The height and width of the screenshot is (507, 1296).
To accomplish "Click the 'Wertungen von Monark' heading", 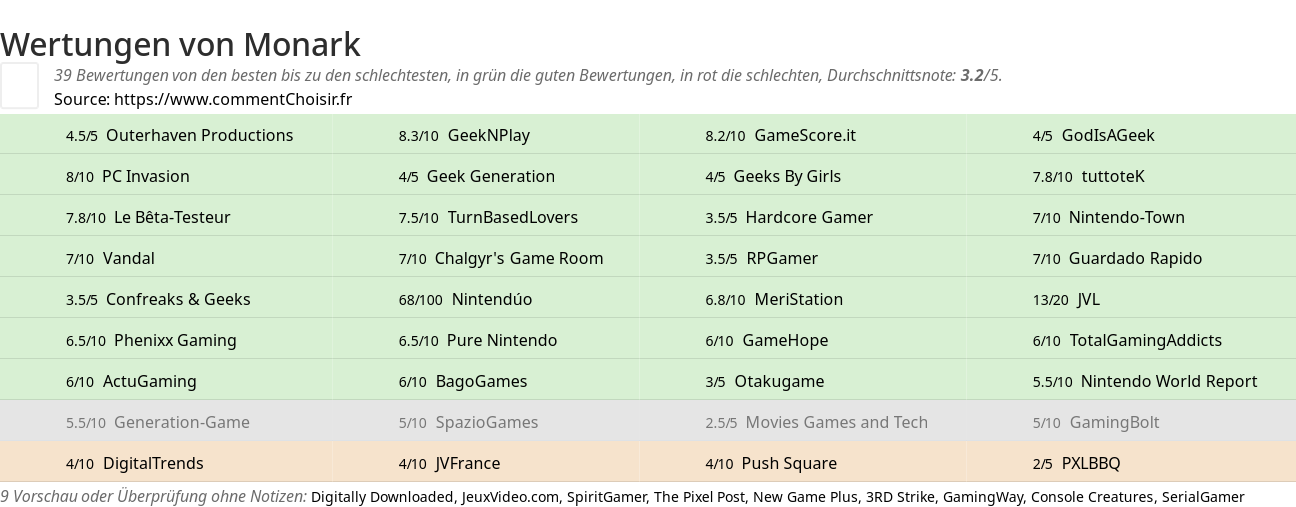I will click(x=180, y=44).
